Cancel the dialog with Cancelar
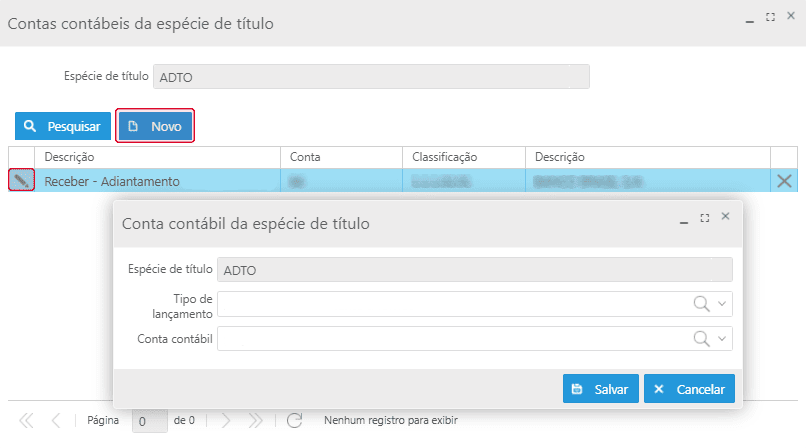 (690, 389)
